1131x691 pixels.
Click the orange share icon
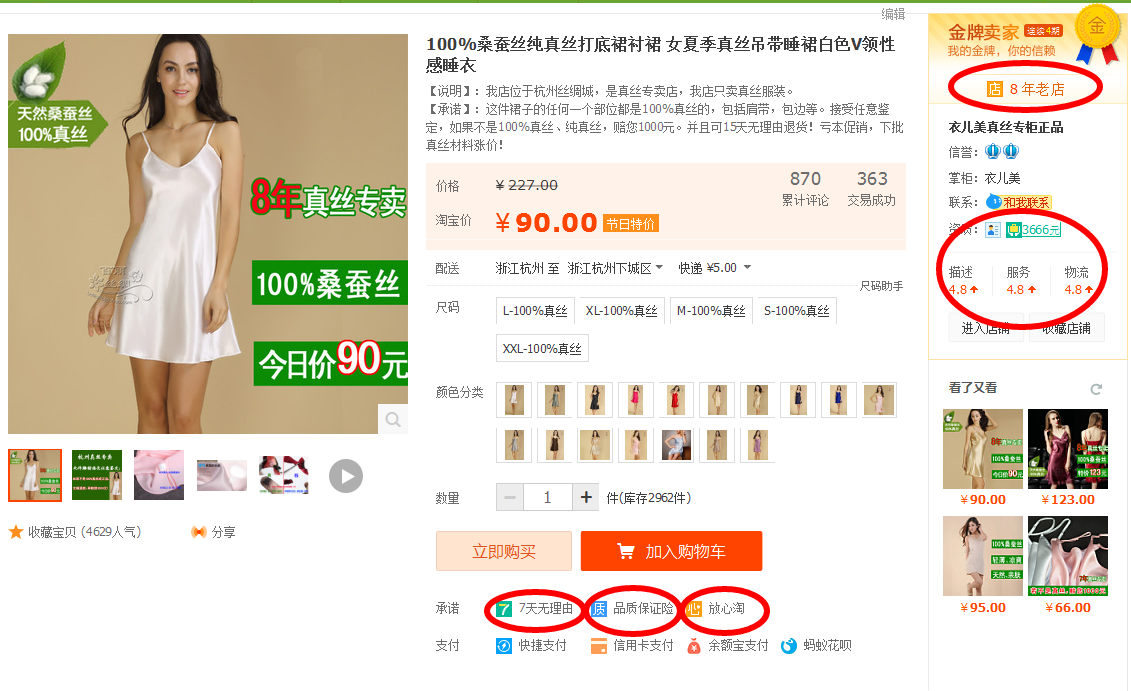pos(198,532)
